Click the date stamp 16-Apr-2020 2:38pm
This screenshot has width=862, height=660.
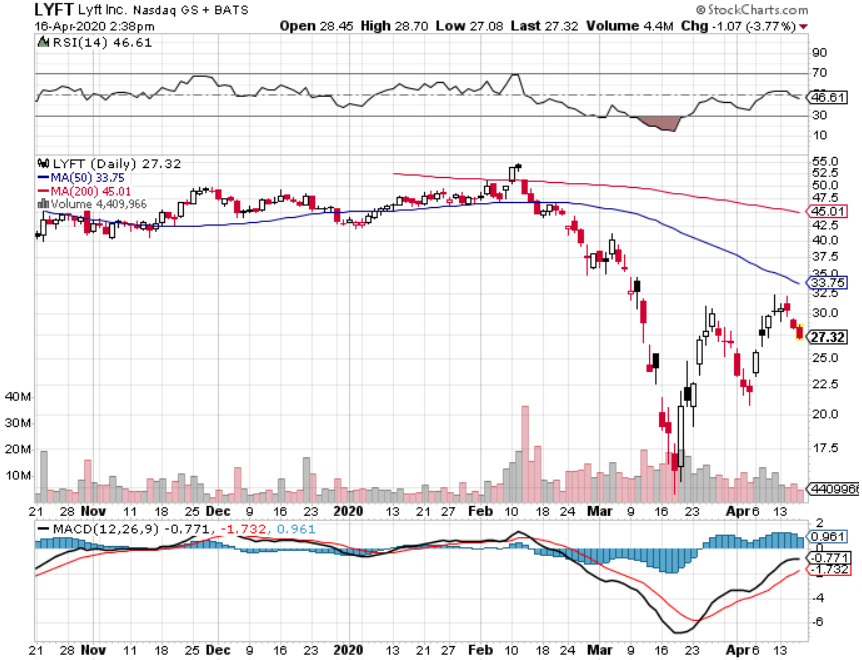(95, 26)
